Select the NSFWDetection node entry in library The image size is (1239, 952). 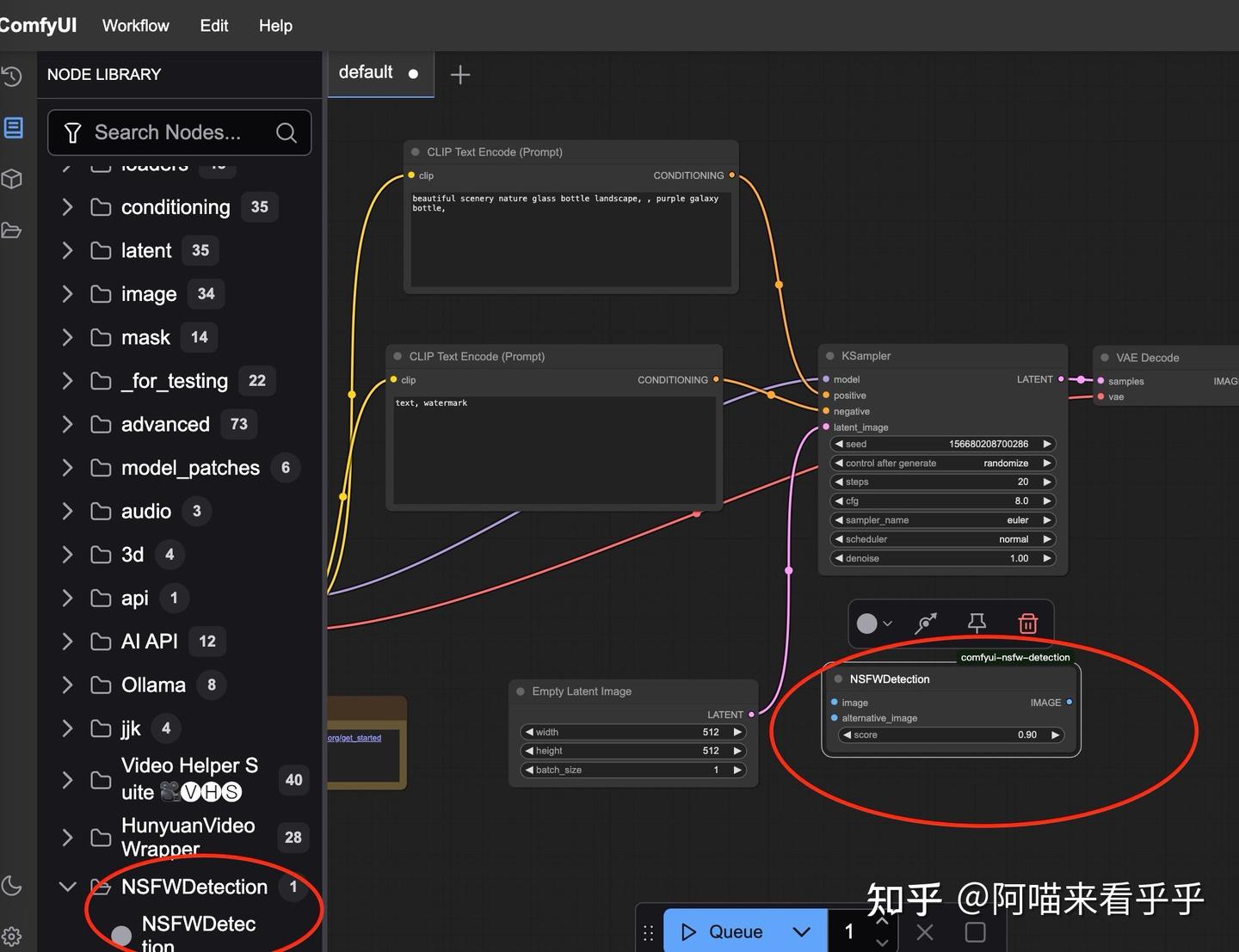click(199, 933)
